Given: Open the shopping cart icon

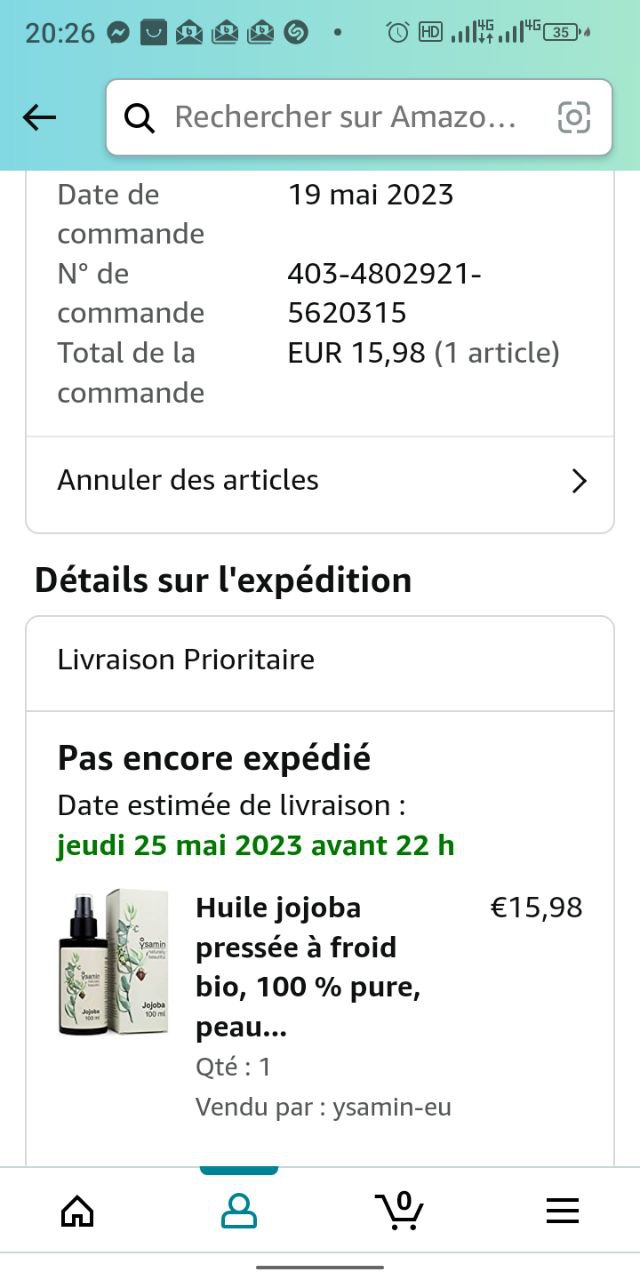Looking at the screenshot, I should [400, 1210].
